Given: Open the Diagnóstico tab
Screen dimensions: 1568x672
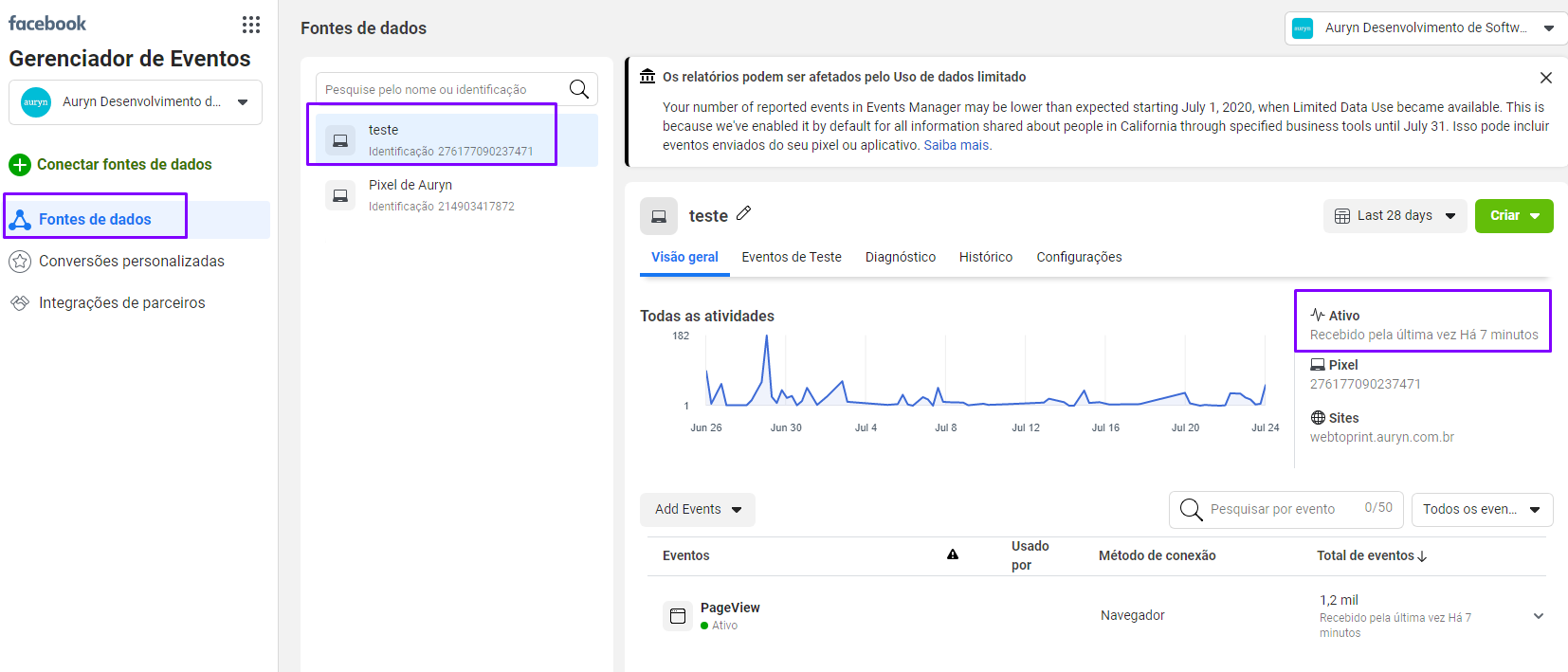Looking at the screenshot, I should [x=901, y=257].
